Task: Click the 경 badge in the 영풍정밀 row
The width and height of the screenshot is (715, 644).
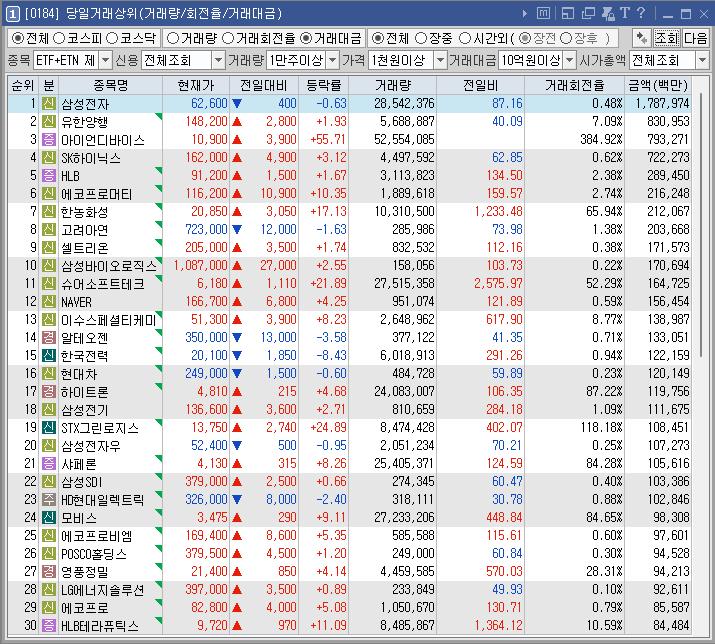Action: 49,571
